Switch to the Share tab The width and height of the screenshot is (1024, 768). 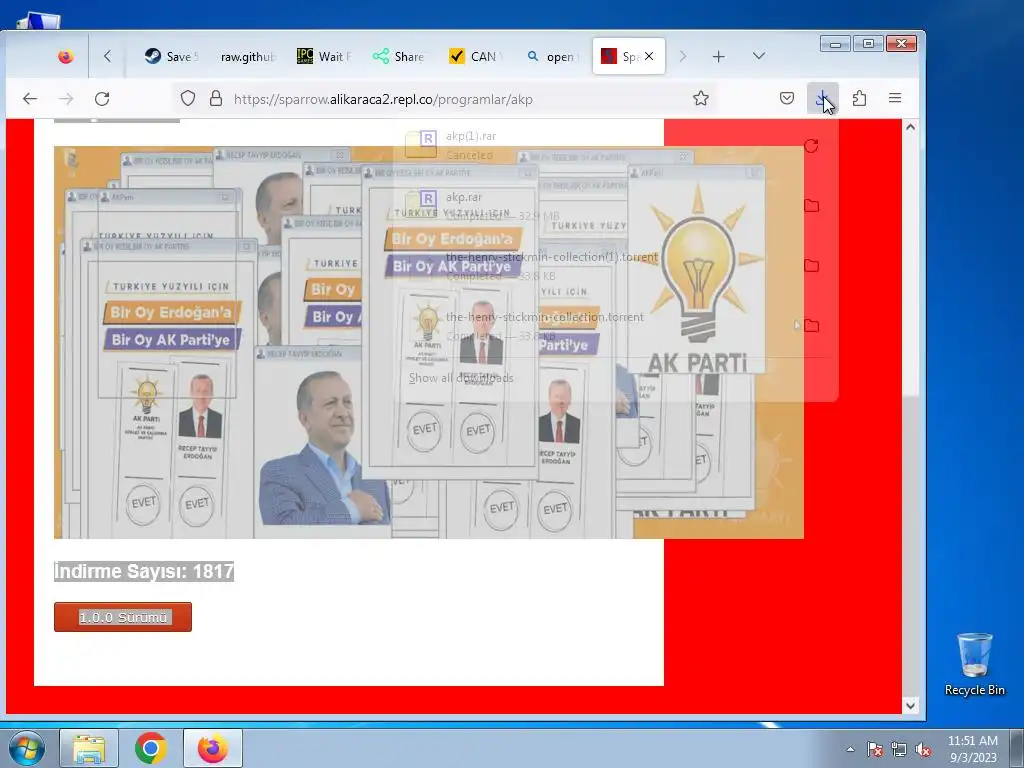(398, 57)
